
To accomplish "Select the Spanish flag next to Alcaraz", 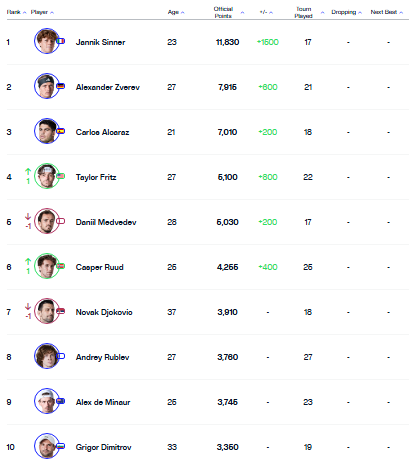I will pos(61,131).
